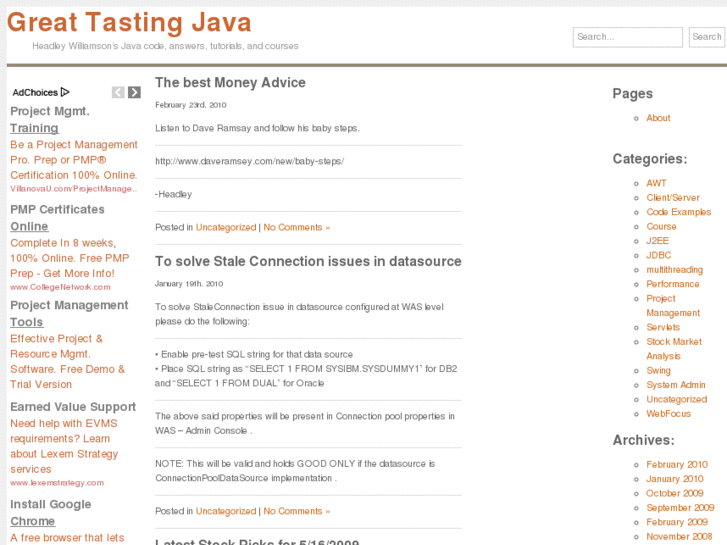The width and height of the screenshot is (727, 545).
Task: Select the JDBC category
Action: click(x=658, y=255)
